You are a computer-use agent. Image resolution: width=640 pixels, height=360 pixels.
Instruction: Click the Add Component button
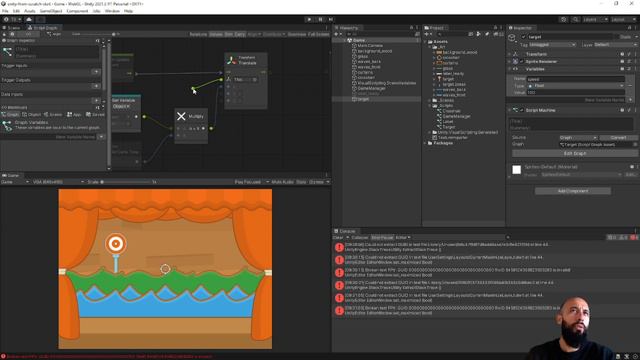[573, 191]
